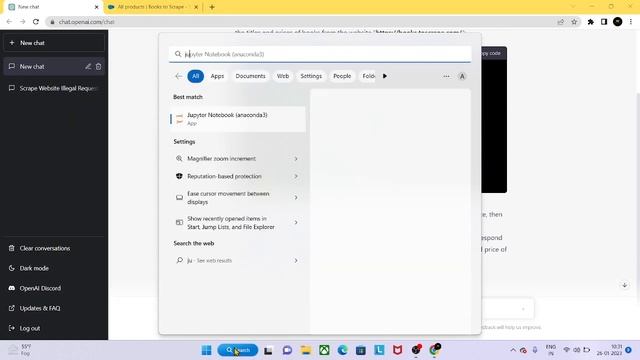The height and width of the screenshot is (360, 640).
Task: Switch to the Documents filter
Action: click(x=250, y=76)
